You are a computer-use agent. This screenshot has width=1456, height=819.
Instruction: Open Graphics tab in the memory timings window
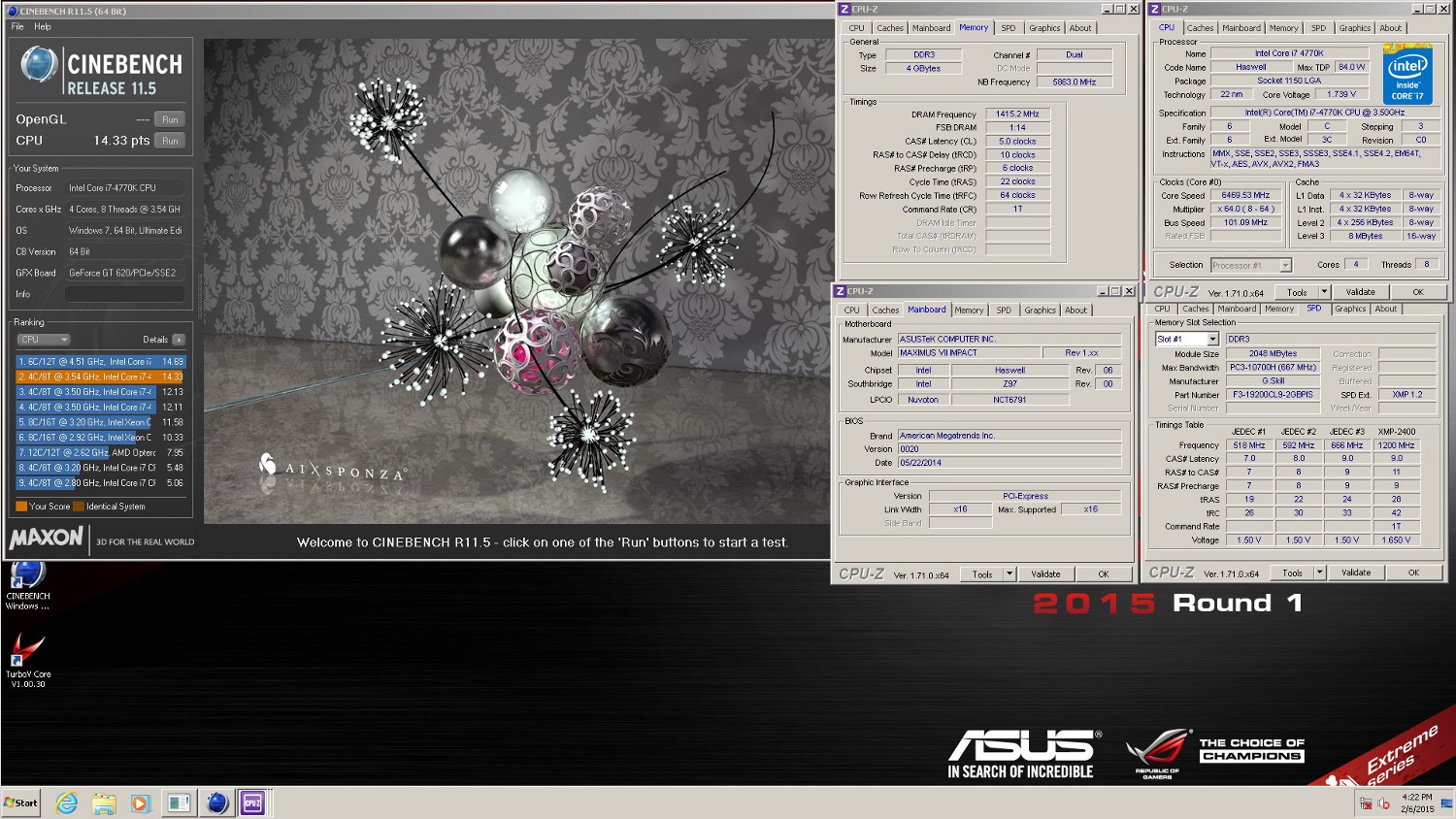click(1044, 28)
